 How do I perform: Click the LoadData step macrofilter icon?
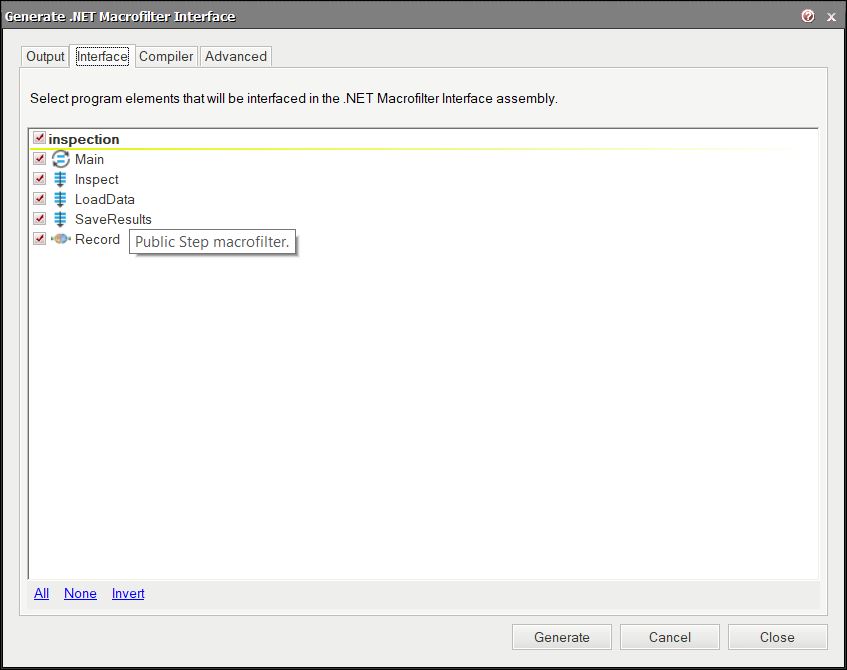tap(60, 199)
